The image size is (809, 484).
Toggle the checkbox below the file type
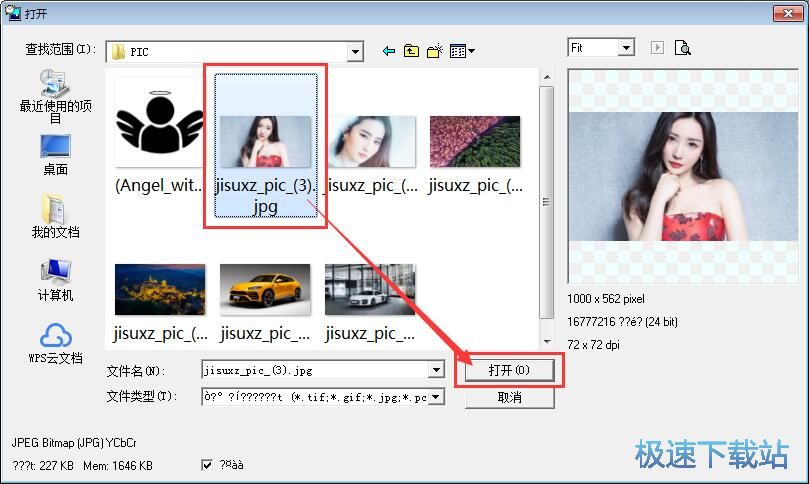(207, 465)
